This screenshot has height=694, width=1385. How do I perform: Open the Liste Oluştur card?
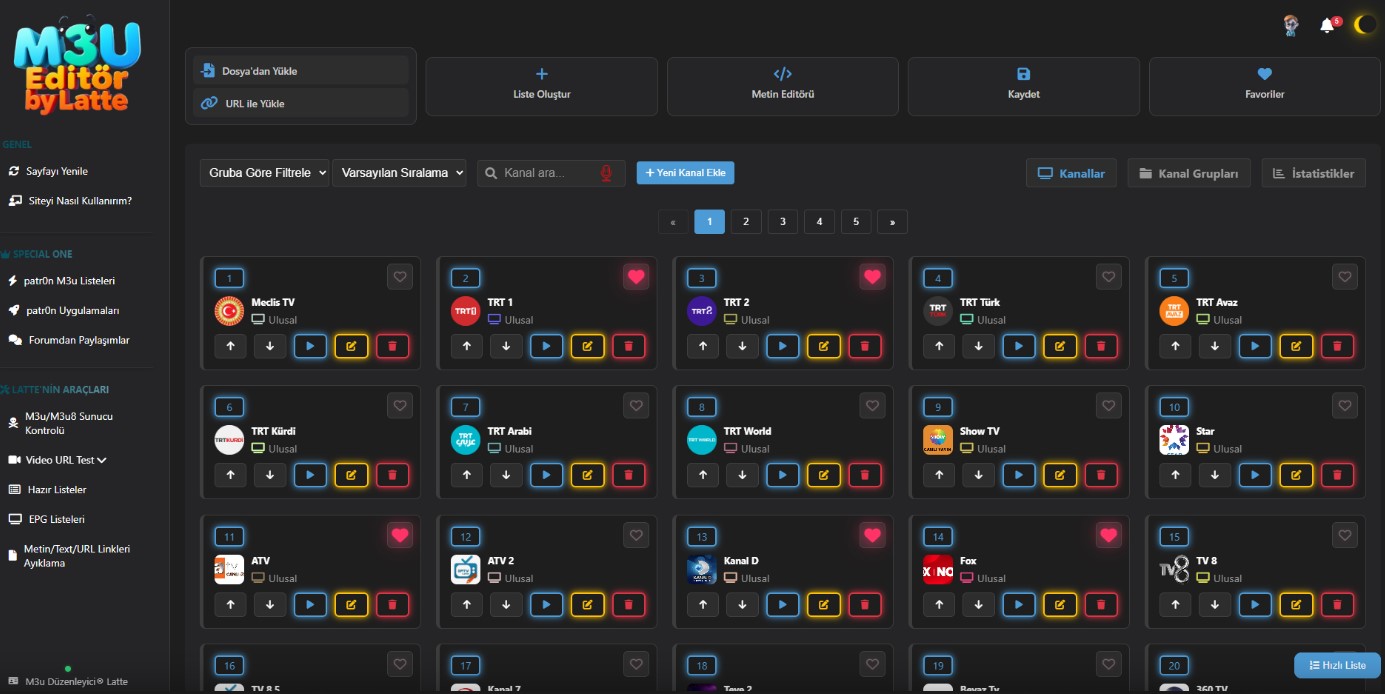coord(542,86)
